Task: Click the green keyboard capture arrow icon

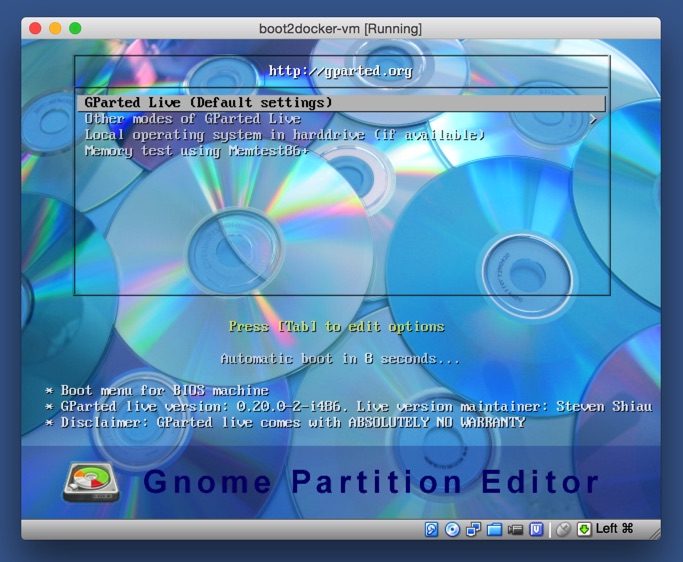Action: (584, 529)
